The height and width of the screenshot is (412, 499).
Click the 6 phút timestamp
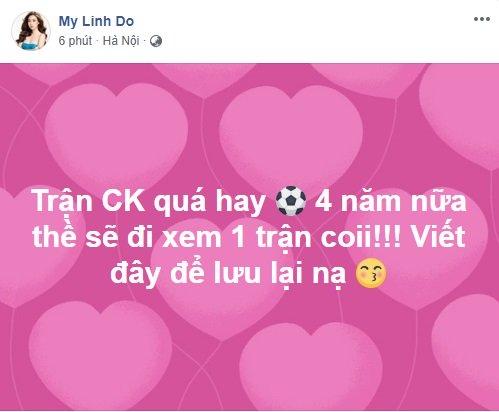(x=75, y=41)
